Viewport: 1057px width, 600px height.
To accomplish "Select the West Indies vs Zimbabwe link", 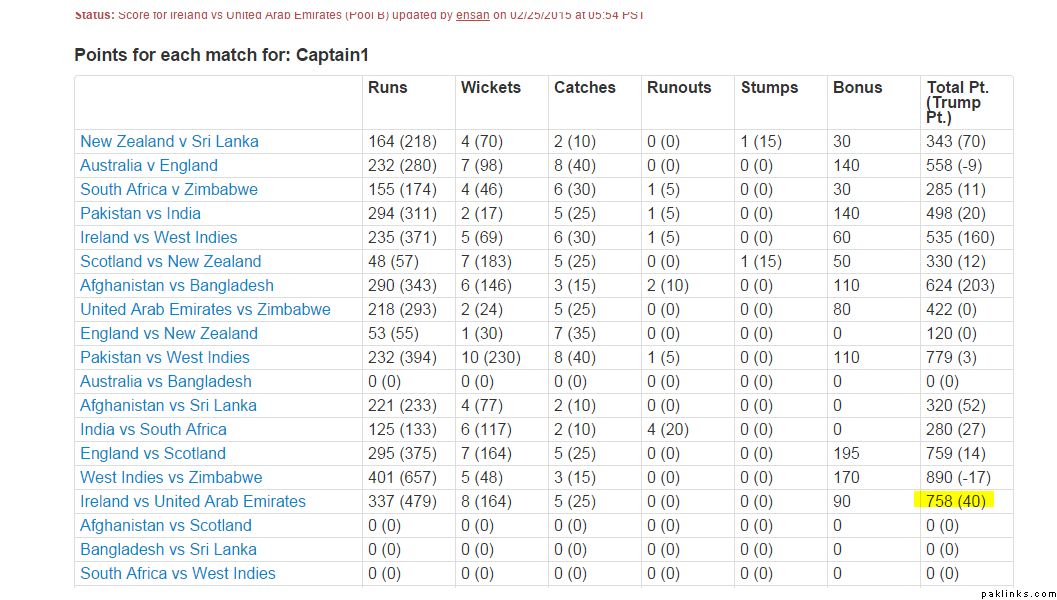I will (x=171, y=478).
